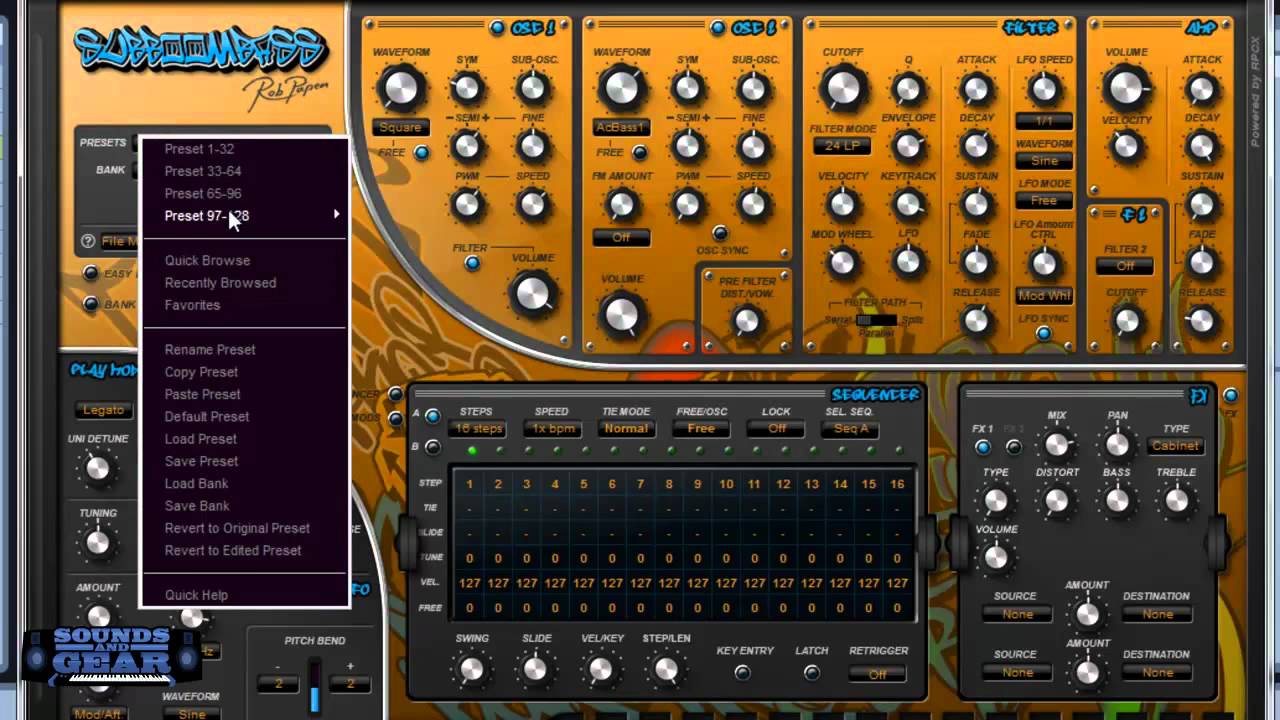Screen dimensions: 1280x720
Task: Open Quick Help from the menu
Action: (196, 595)
